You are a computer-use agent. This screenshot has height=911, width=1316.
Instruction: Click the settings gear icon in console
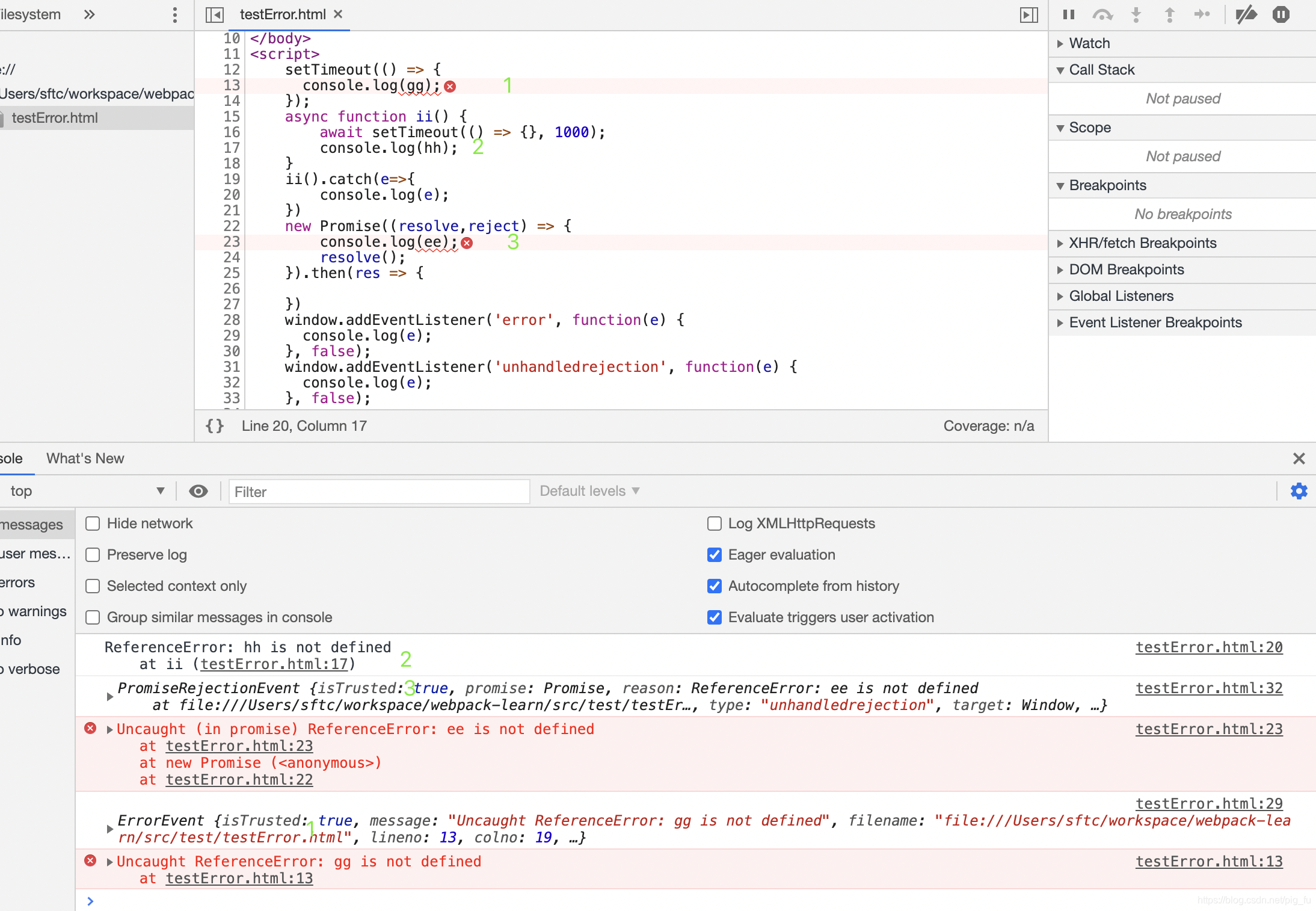pyautogui.click(x=1298, y=490)
